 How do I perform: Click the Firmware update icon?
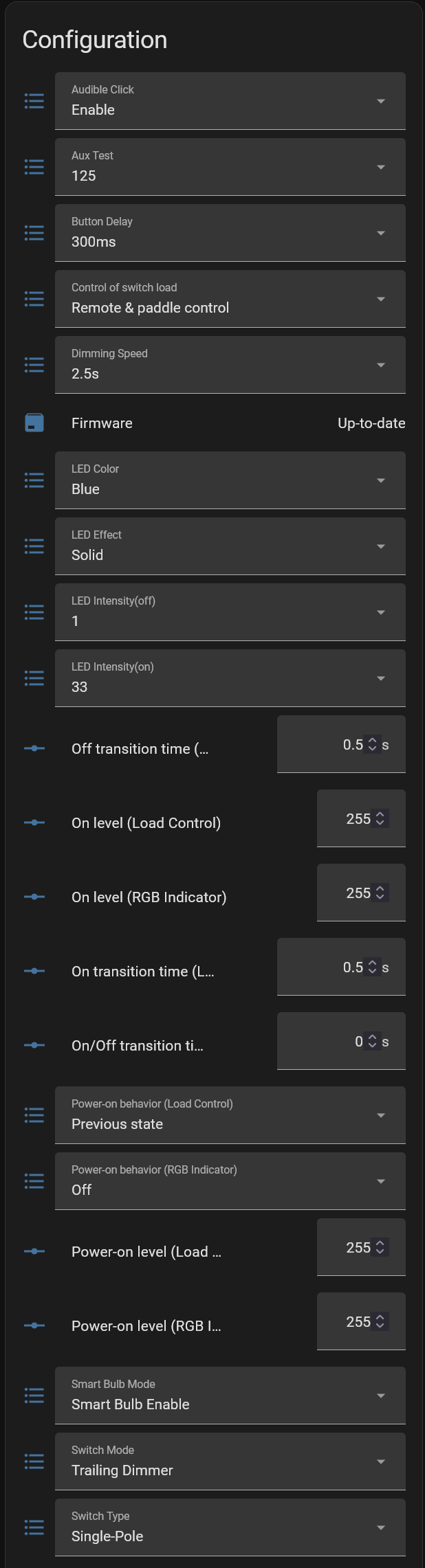(34, 423)
